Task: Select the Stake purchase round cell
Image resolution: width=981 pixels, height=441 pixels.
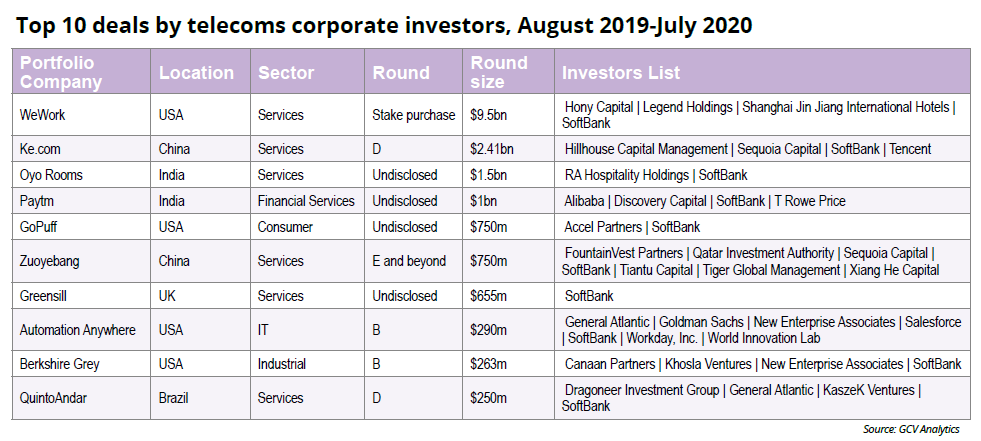Action: click(x=414, y=115)
